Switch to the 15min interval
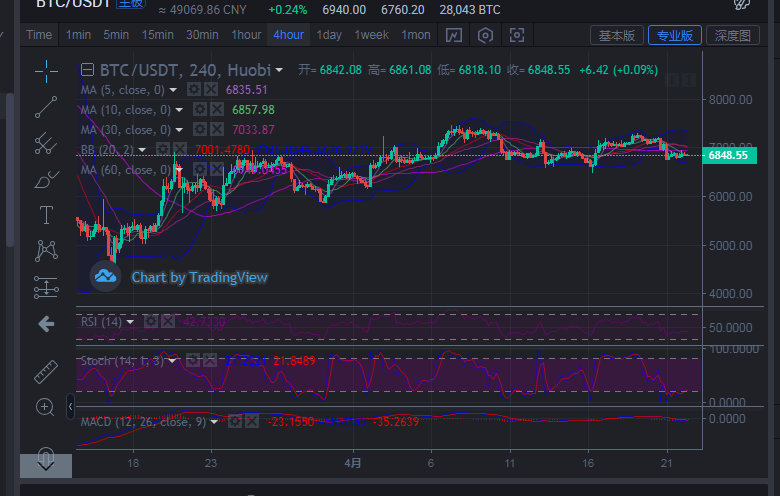The image size is (780, 496). [x=158, y=35]
